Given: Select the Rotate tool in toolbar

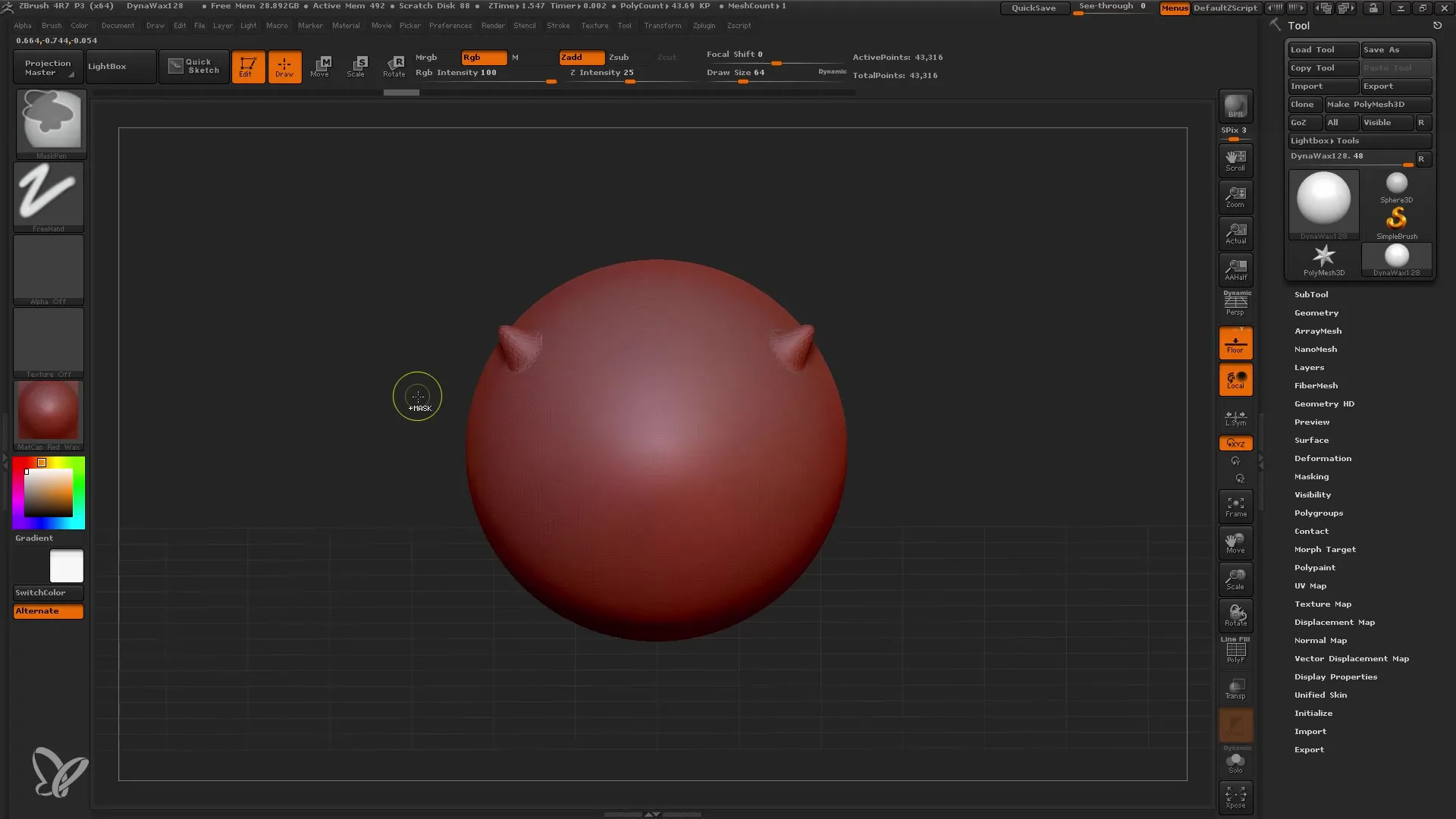Looking at the screenshot, I should tap(394, 66).
